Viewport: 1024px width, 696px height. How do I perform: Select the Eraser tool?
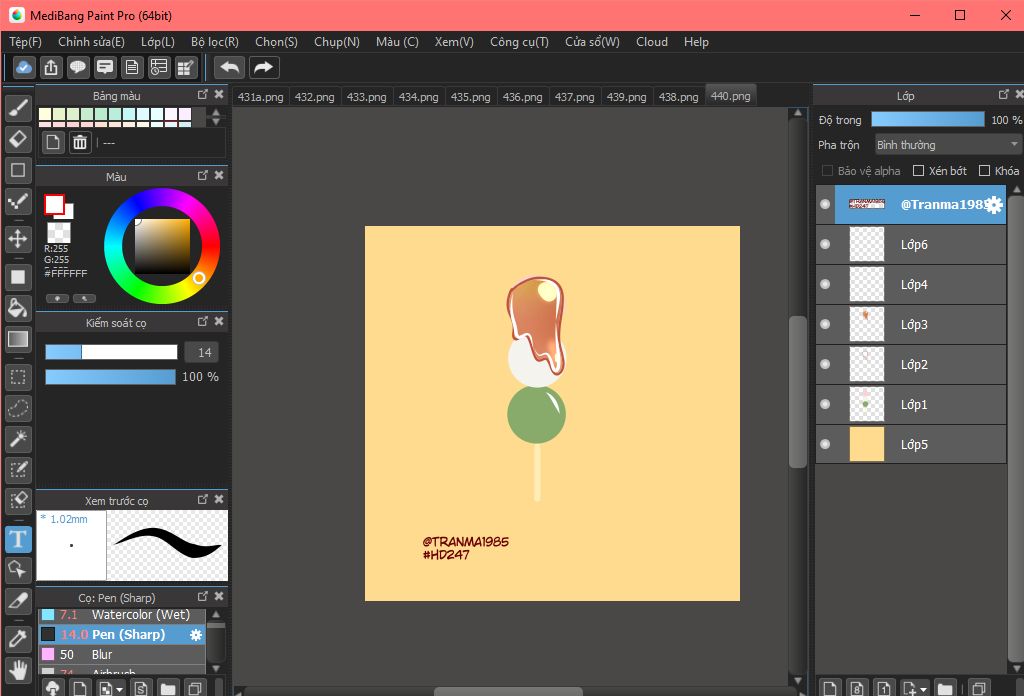(x=18, y=137)
